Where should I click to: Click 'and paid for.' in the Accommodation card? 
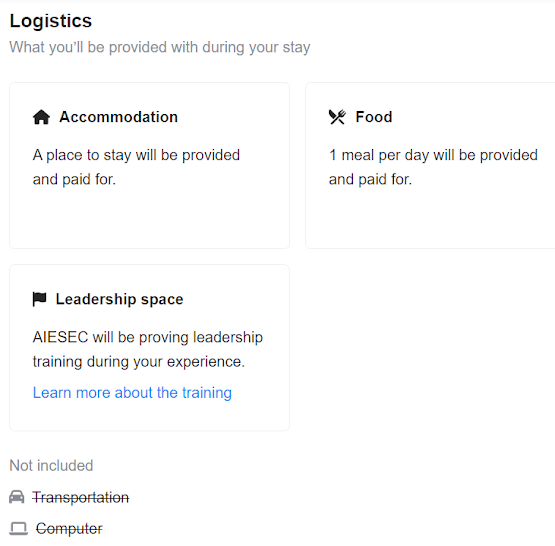pyautogui.click(x=74, y=179)
